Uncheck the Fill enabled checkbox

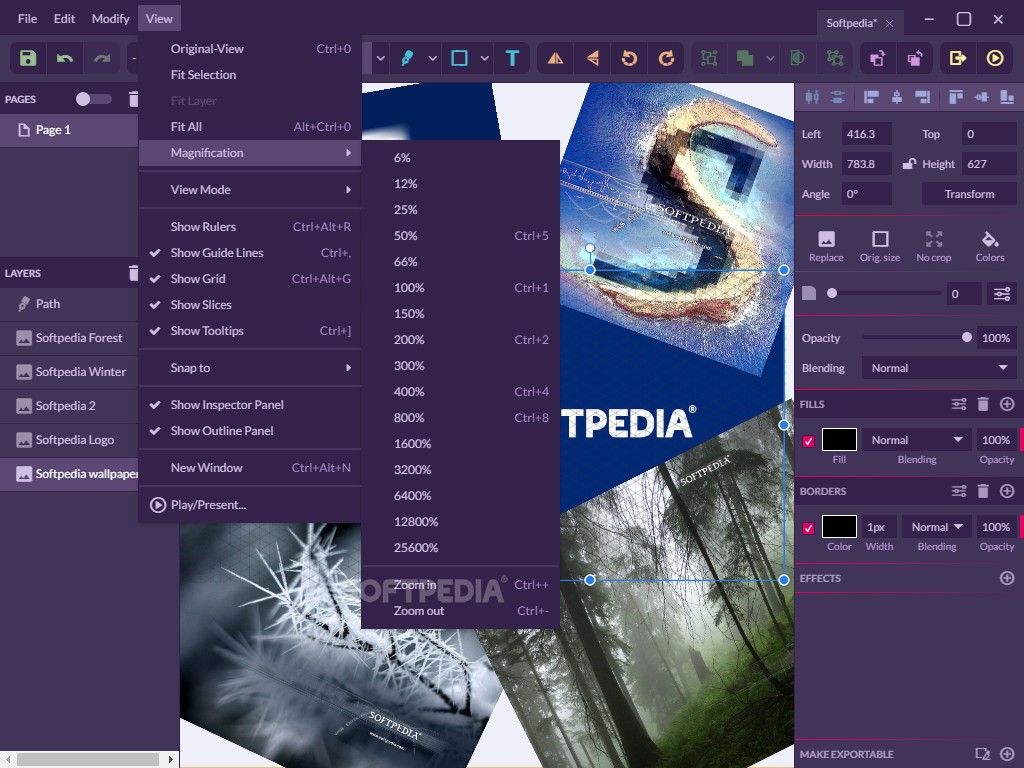pyautogui.click(x=808, y=441)
